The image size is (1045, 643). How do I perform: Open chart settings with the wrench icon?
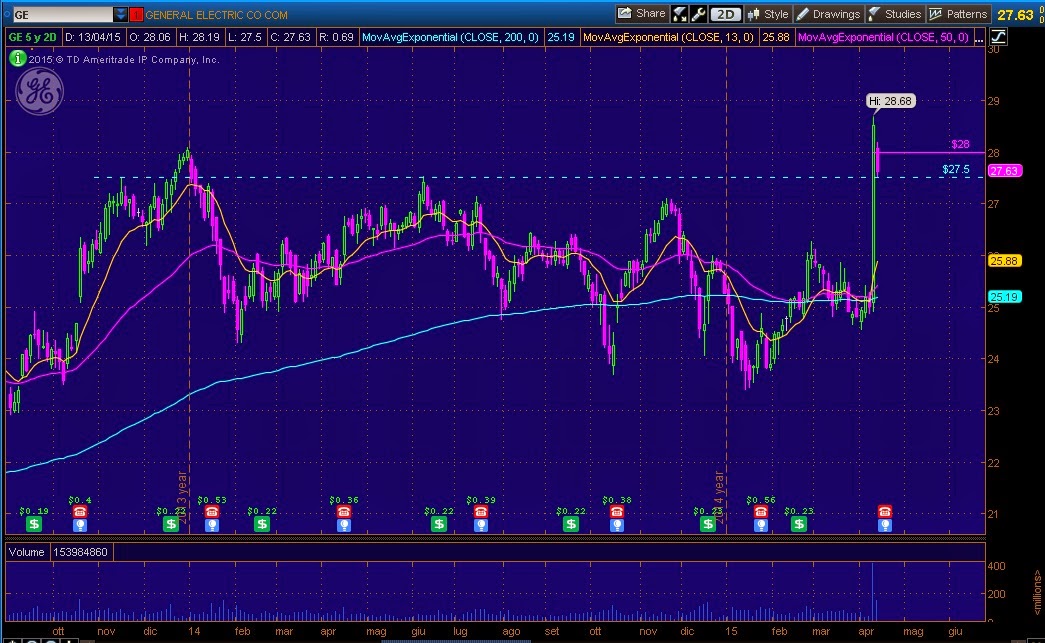[698, 14]
